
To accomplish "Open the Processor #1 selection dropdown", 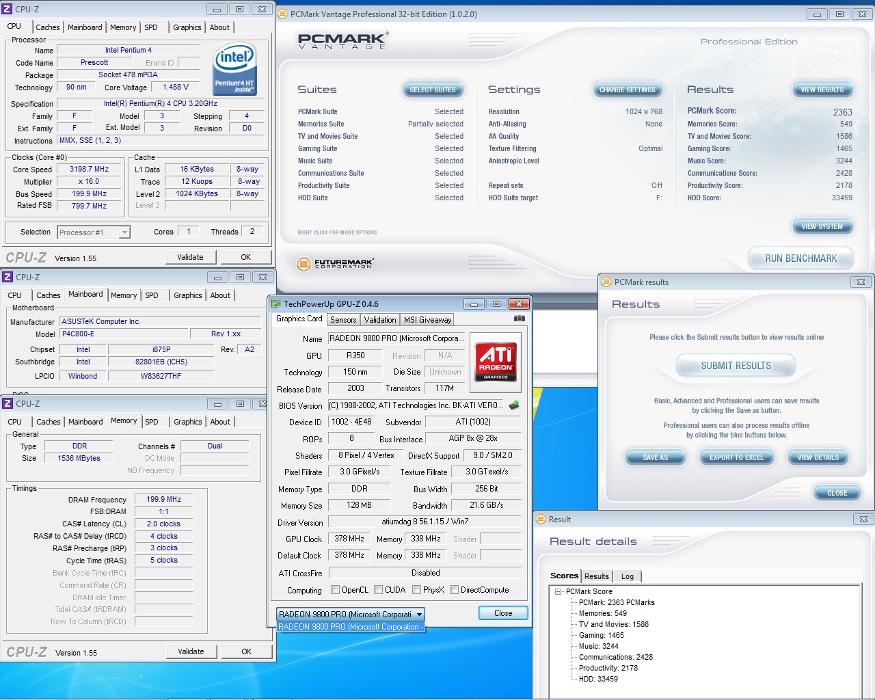I will [x=94, y=232].
